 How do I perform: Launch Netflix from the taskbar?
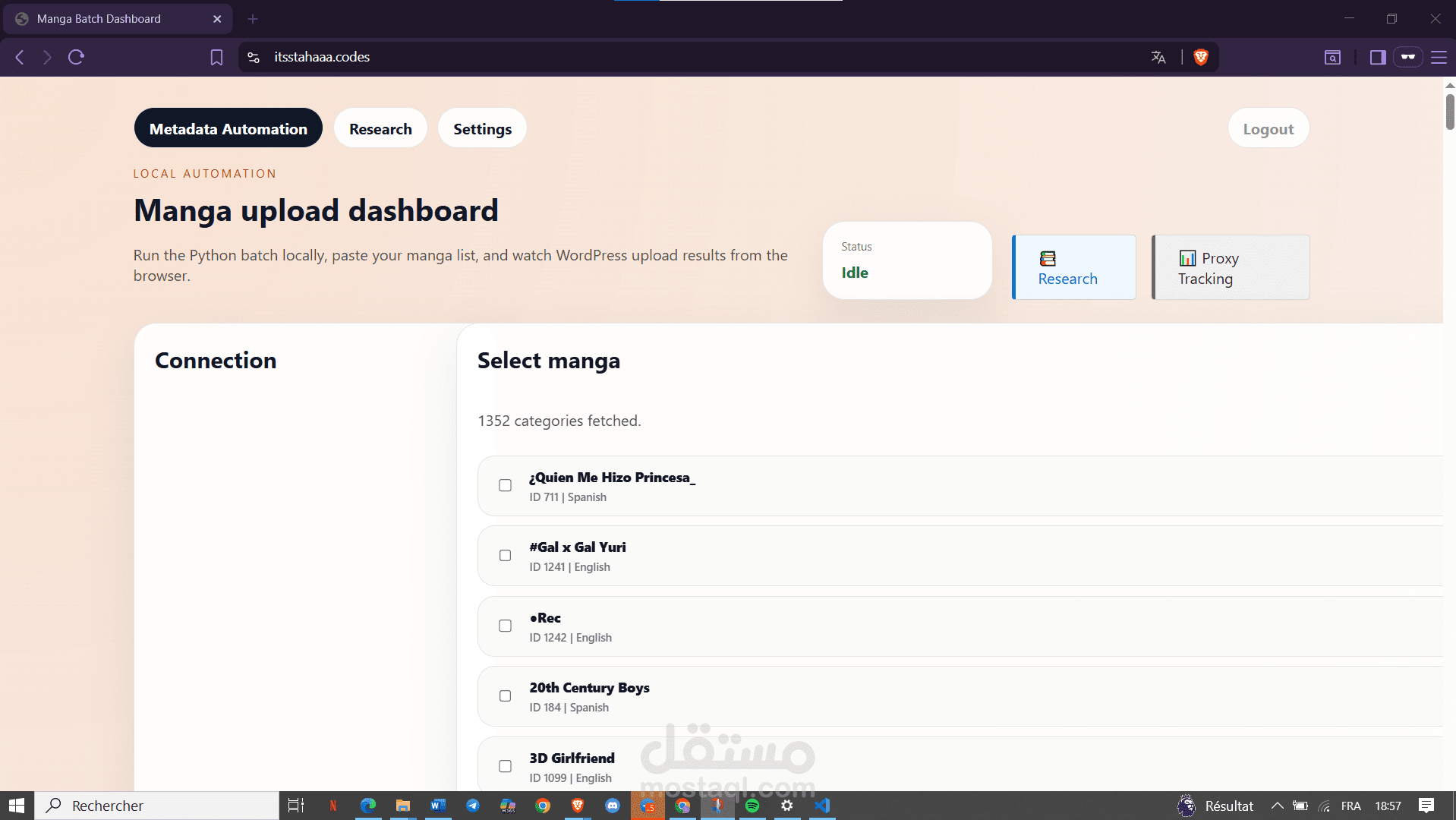[x=332, y=806]
